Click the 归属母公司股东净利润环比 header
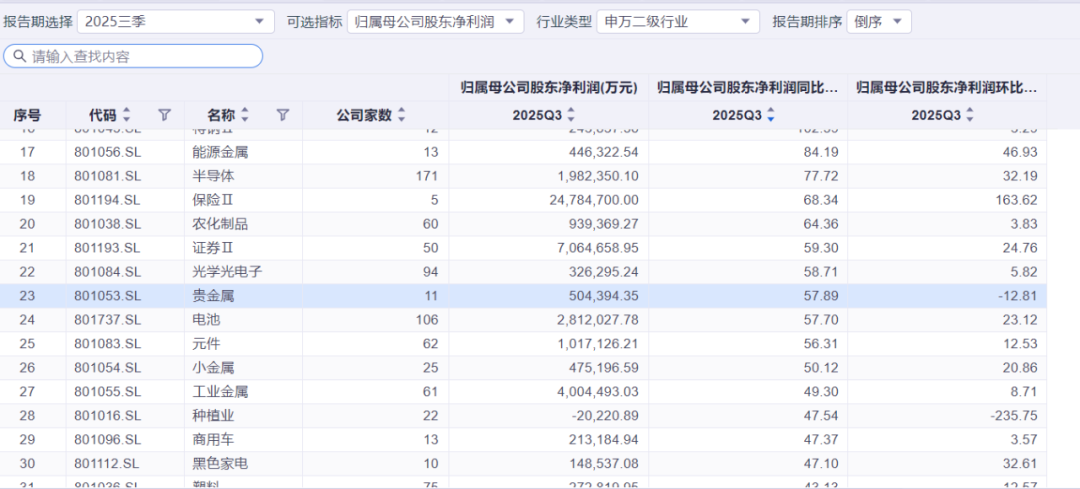This screenshot has width=1080, height=489. [947, 88]
